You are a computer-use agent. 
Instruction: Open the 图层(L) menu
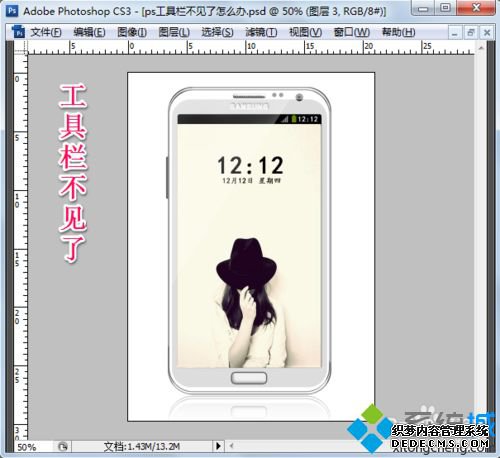174,32
